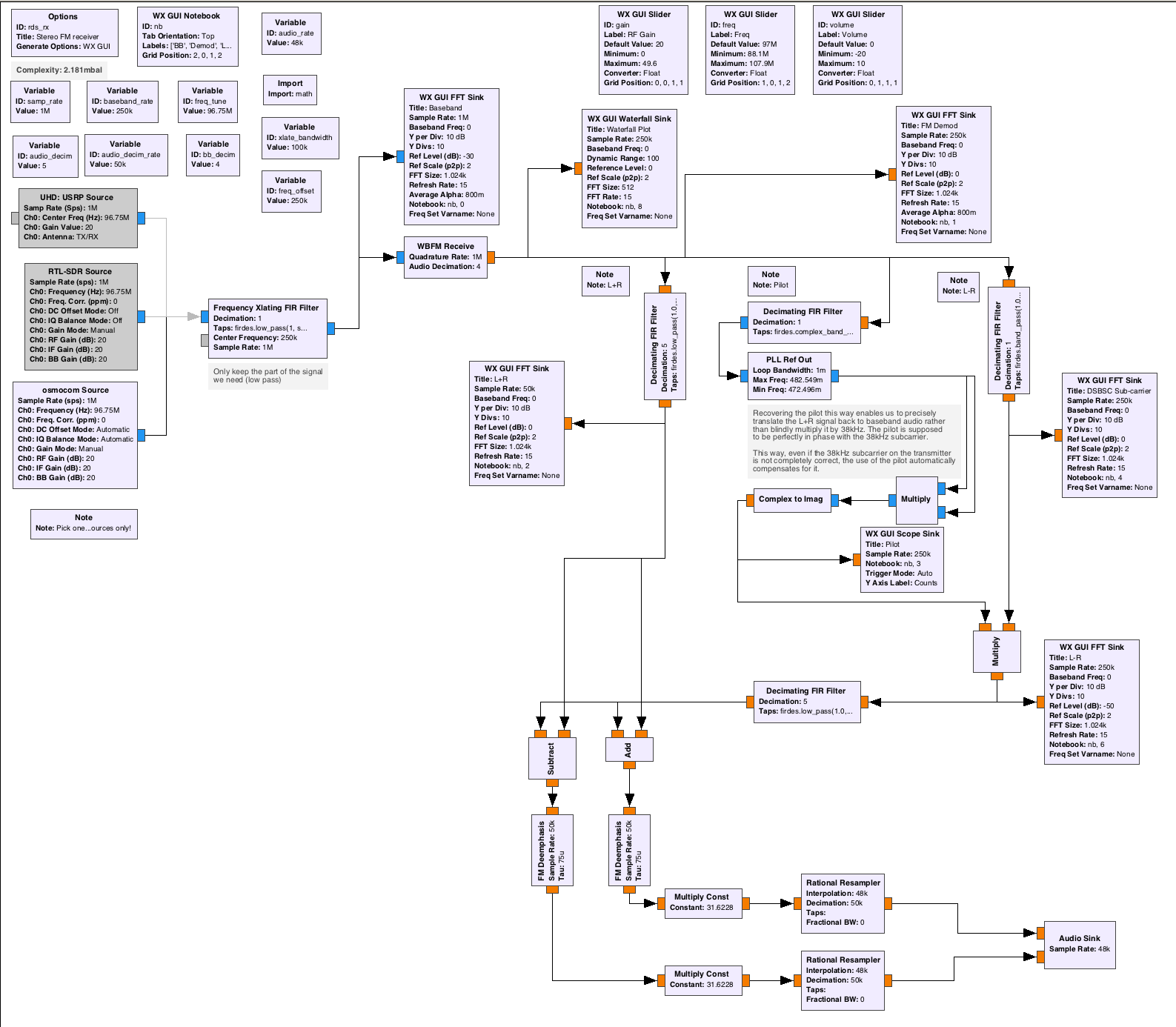Select the samp_rate Variable block
This screenshot has width=1176, height=1027.
coord(41,102)
